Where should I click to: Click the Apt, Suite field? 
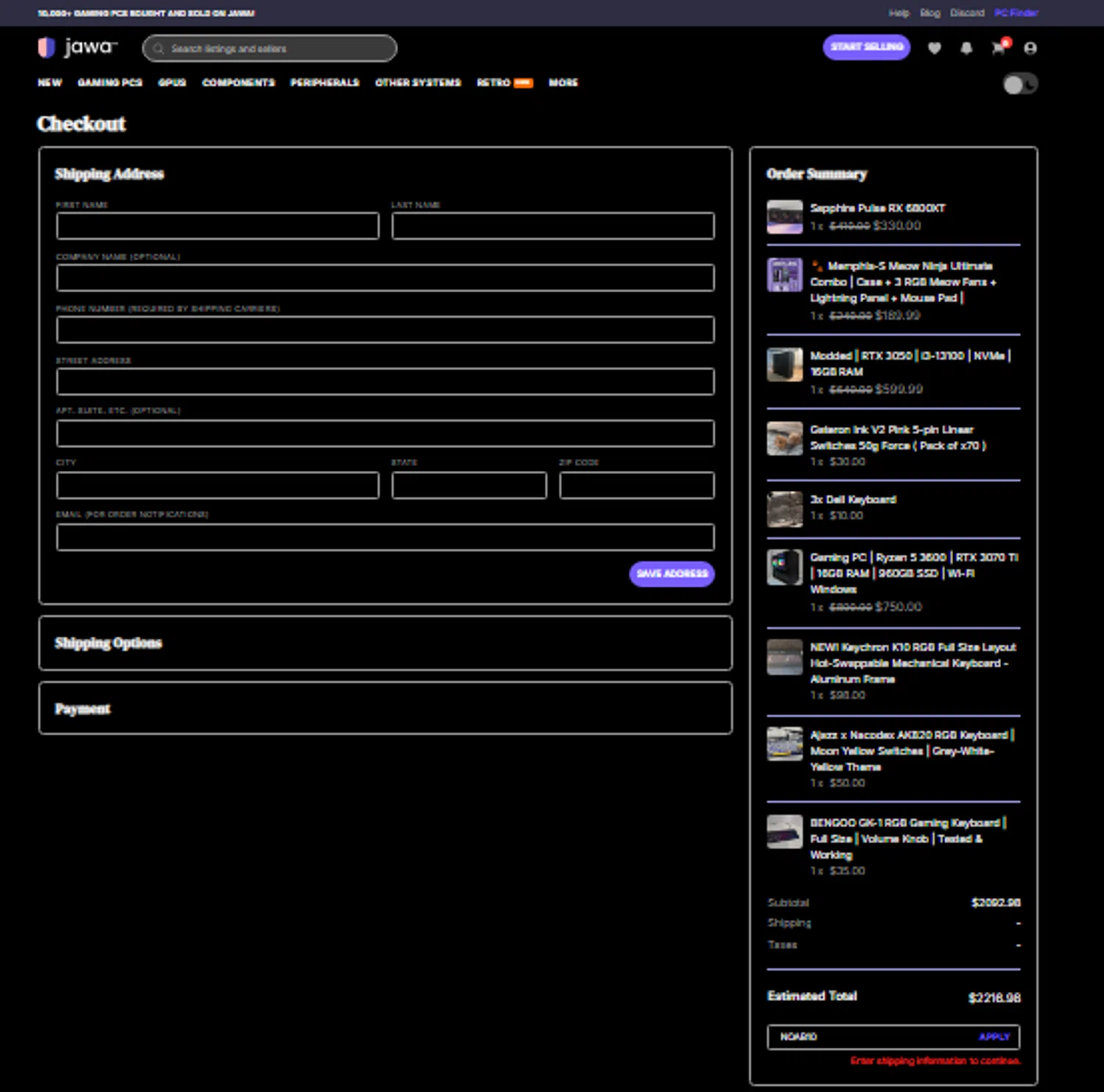(385, 433)
